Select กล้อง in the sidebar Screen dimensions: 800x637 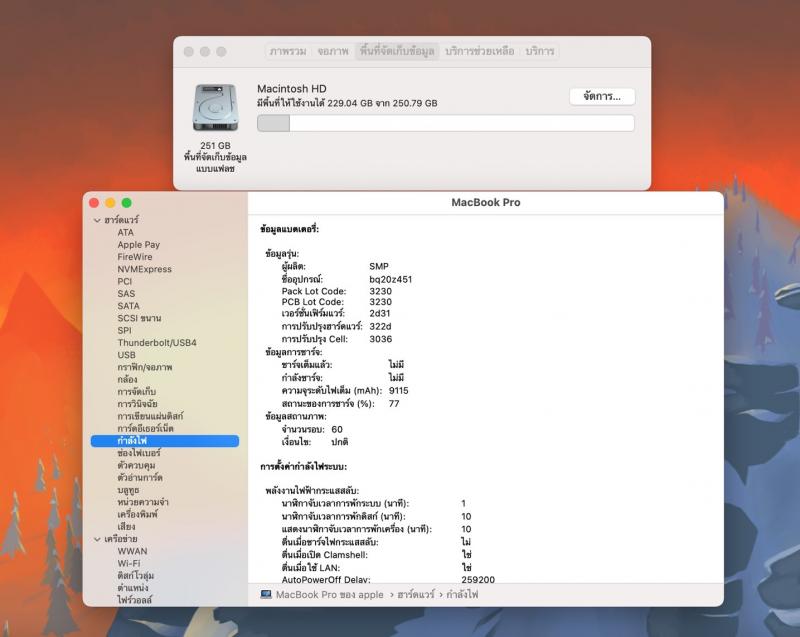127,379
